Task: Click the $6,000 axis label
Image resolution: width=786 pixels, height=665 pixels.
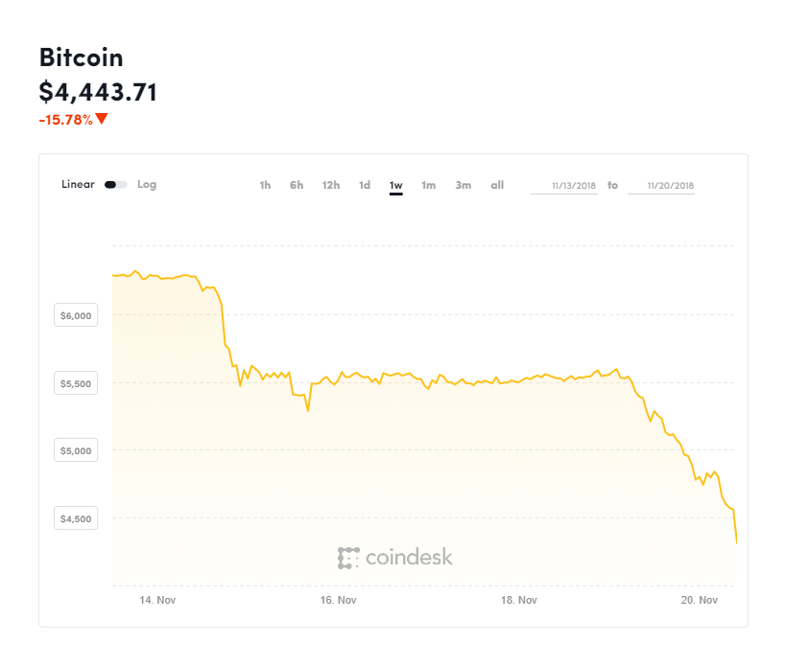Action: (76, 316)
